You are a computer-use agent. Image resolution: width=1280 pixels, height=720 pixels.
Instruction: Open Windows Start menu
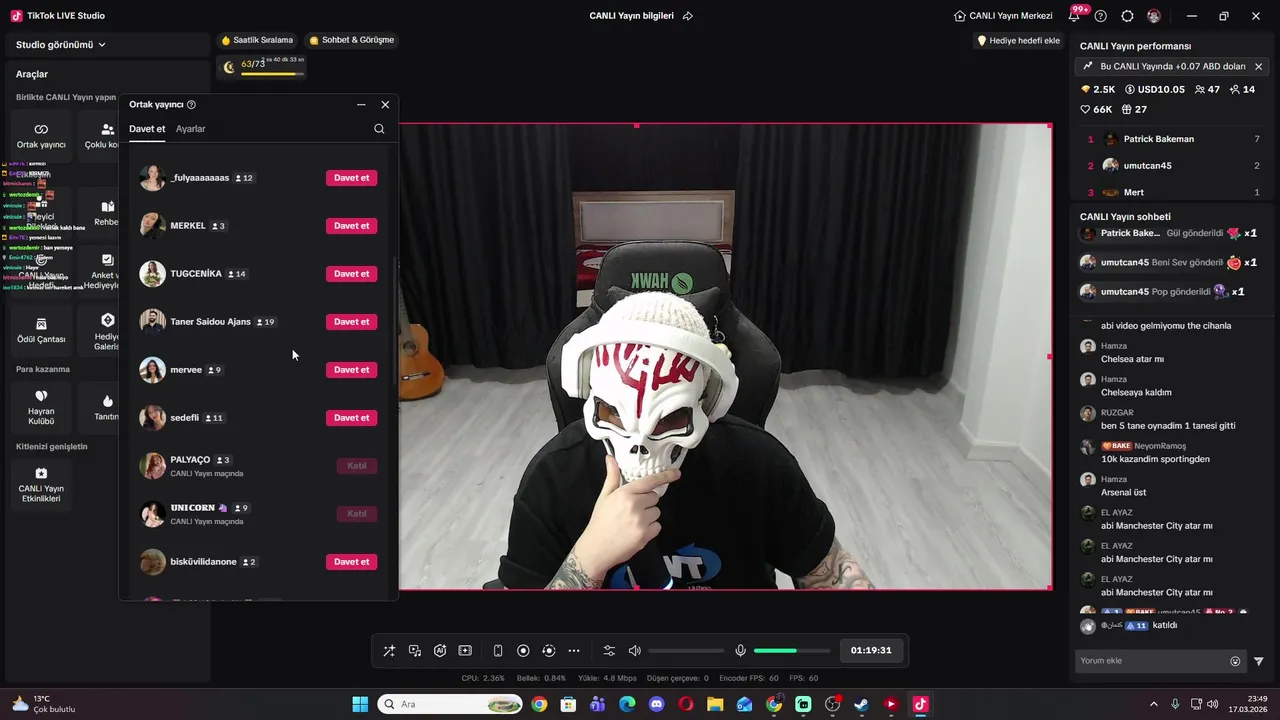360,704
